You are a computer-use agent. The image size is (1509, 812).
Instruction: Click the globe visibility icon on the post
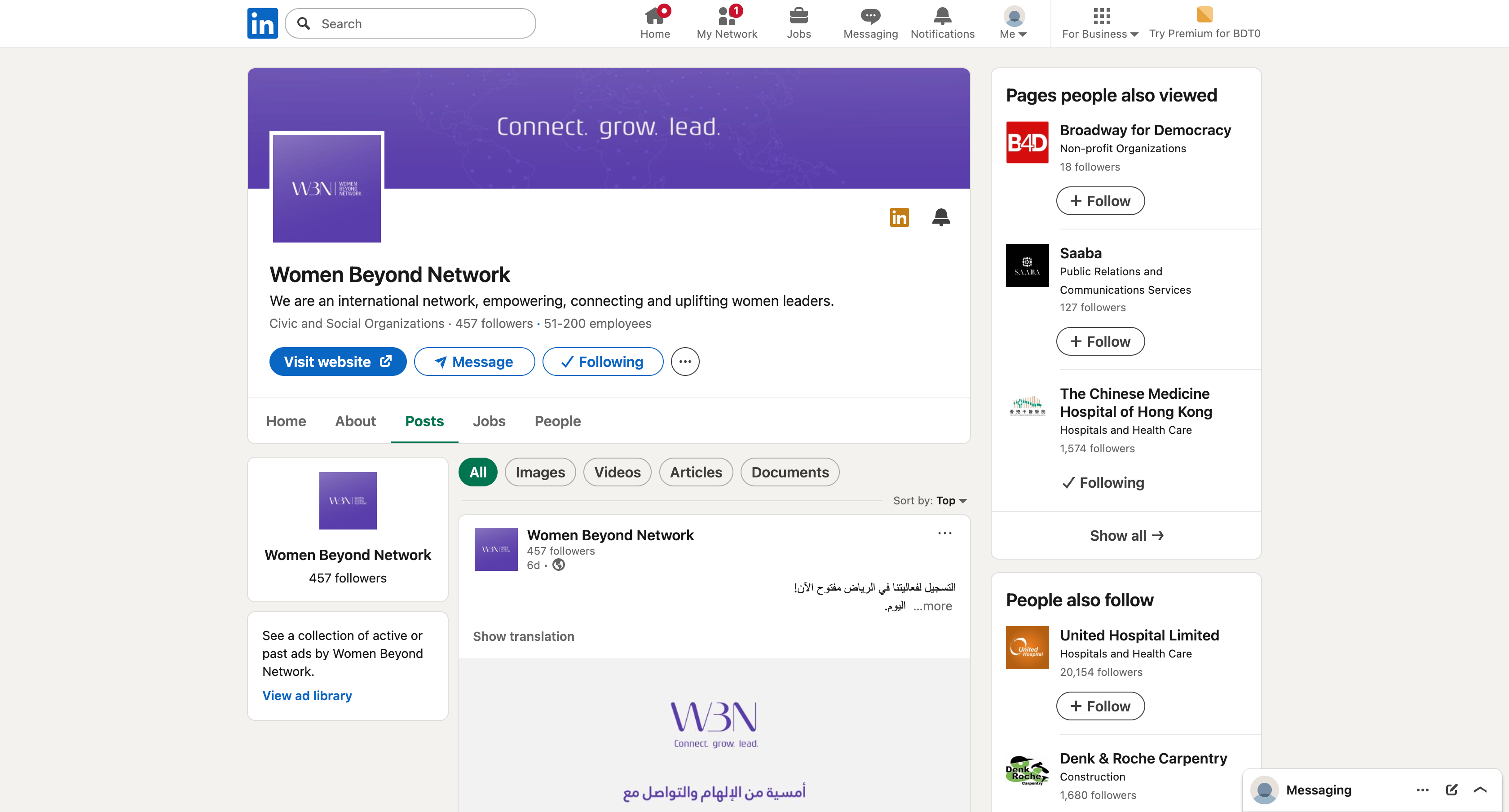click(559, 565)
